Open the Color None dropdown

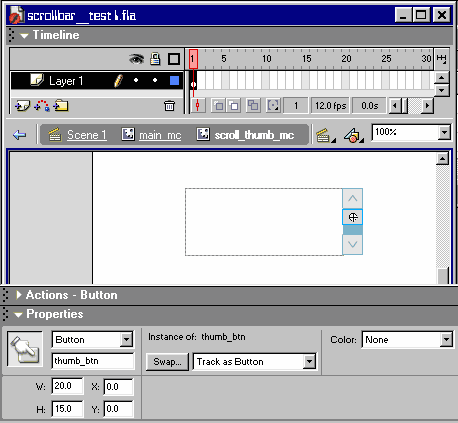click(446, 340)
